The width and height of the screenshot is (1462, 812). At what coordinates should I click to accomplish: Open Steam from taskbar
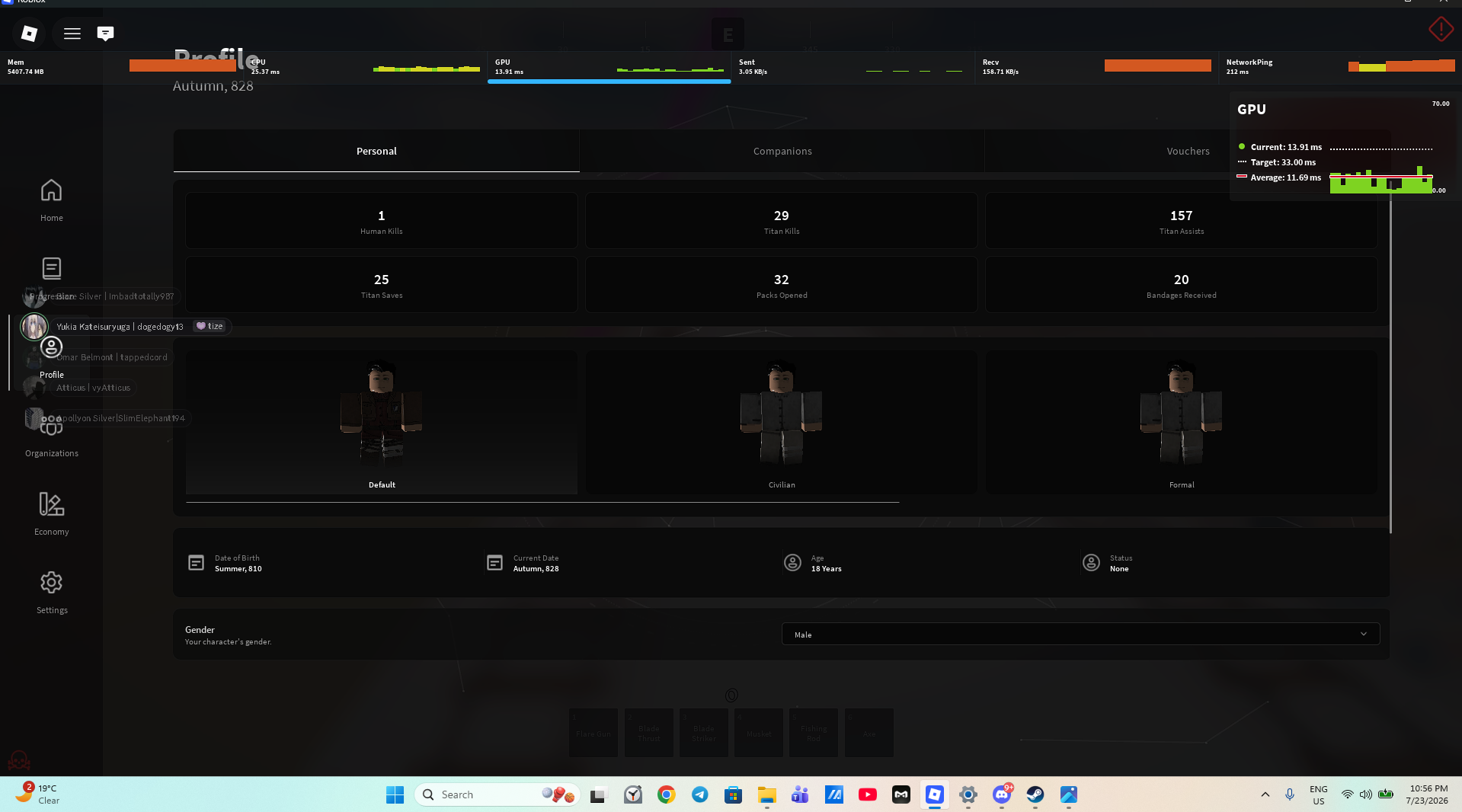tap(1035, 794)
